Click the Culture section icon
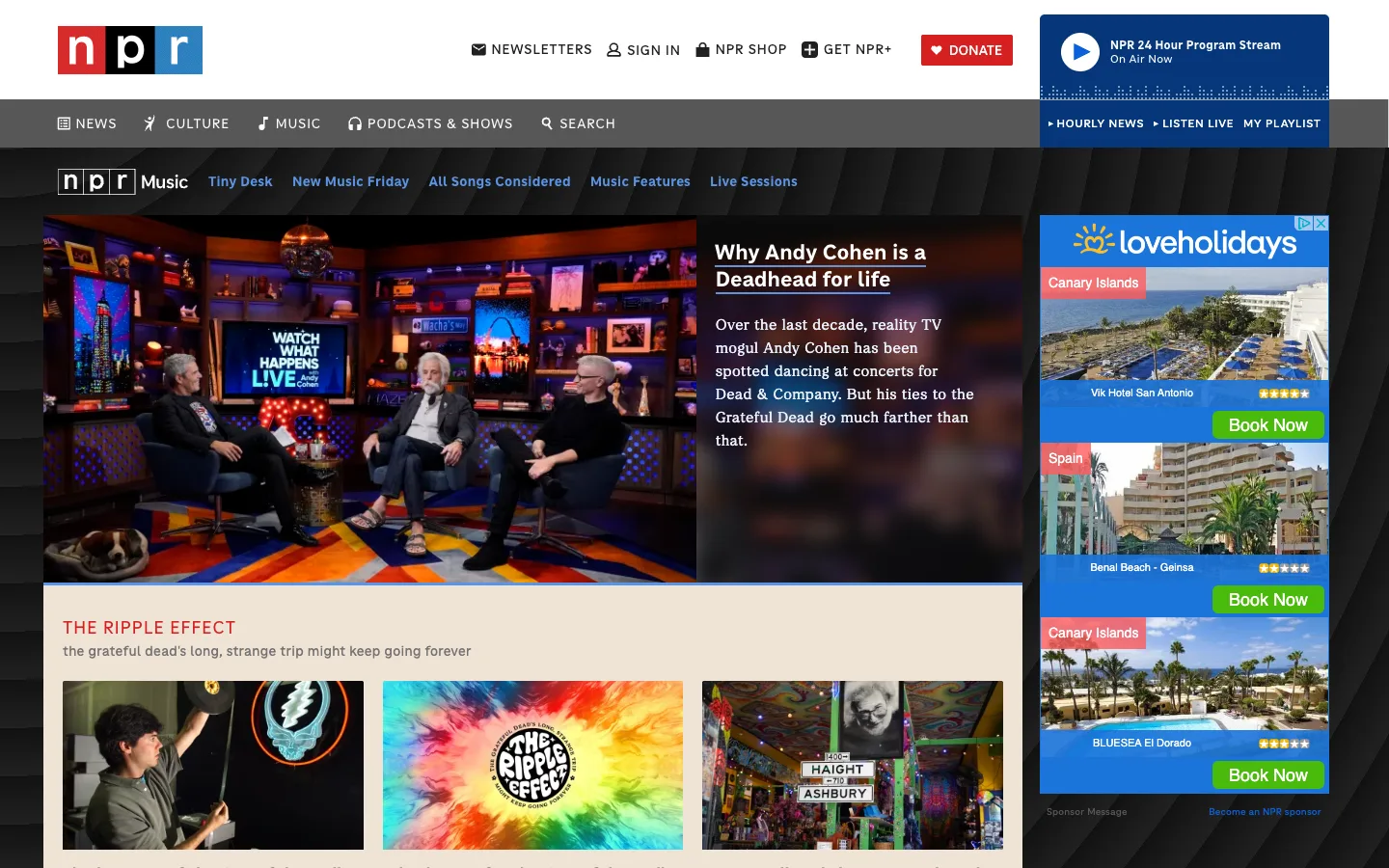 [x=150, y=123]
